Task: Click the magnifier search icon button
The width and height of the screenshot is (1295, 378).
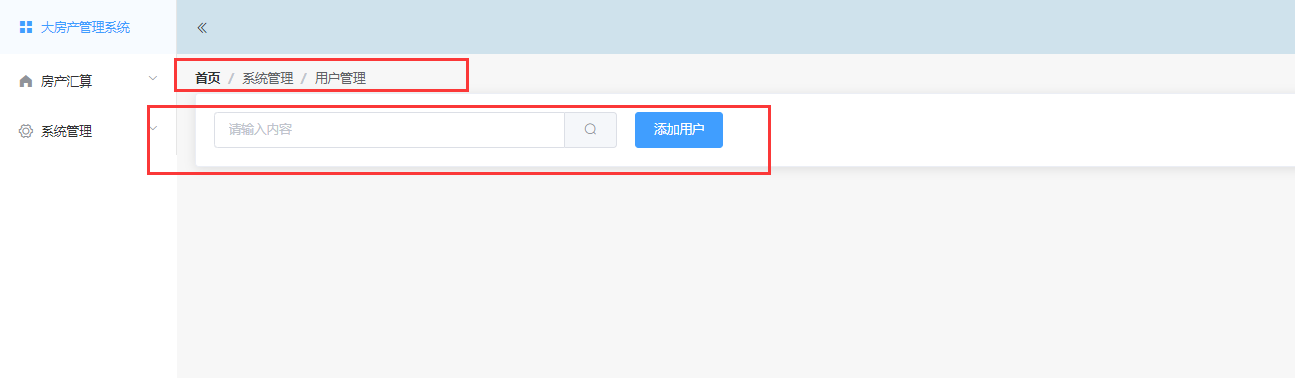Action: tap(590, 129)
